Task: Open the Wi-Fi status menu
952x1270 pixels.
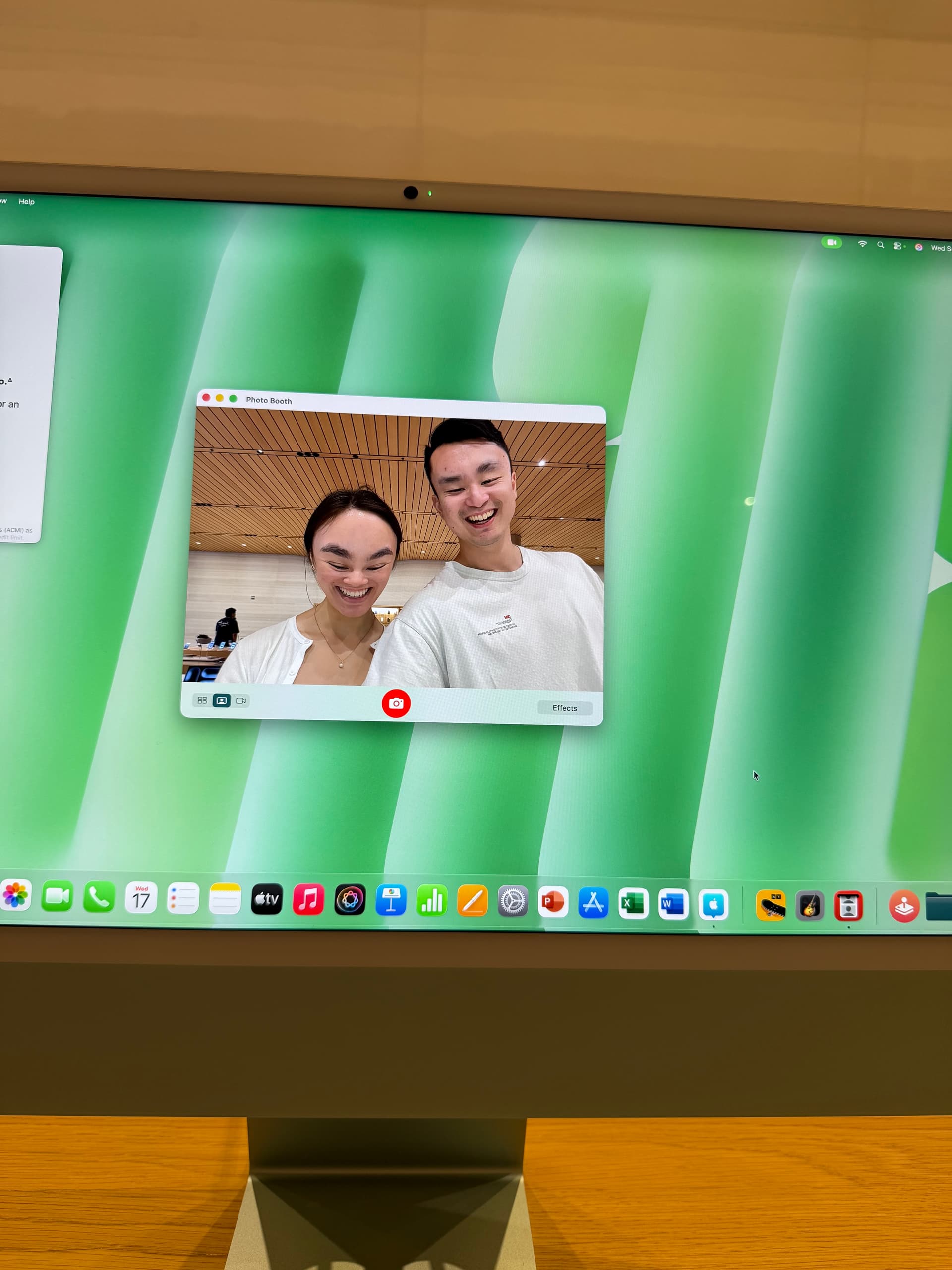Action: [862, 244]
